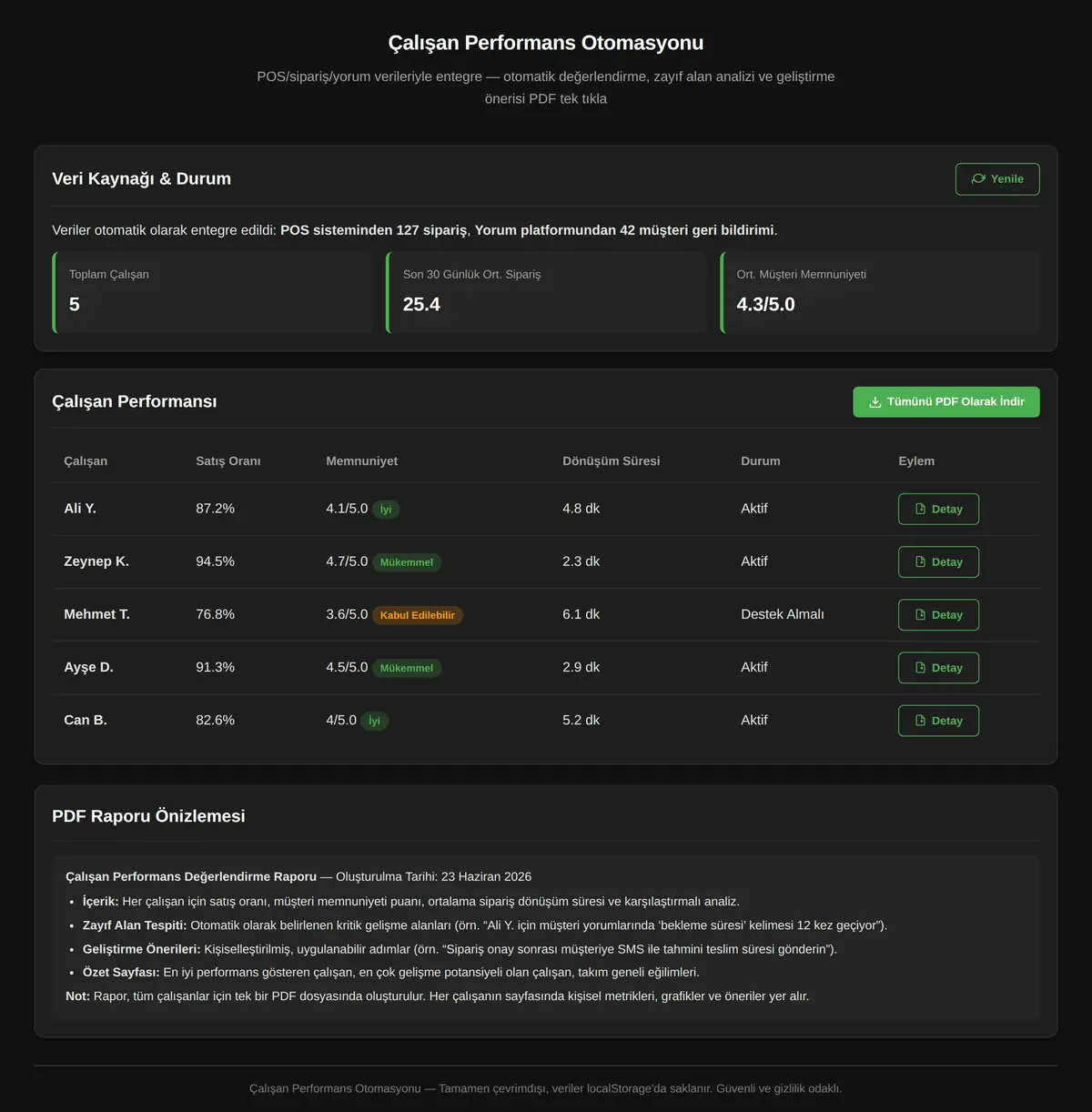Open Detay for Mehmet T.
The image size is (1092, 1112).
938,615
